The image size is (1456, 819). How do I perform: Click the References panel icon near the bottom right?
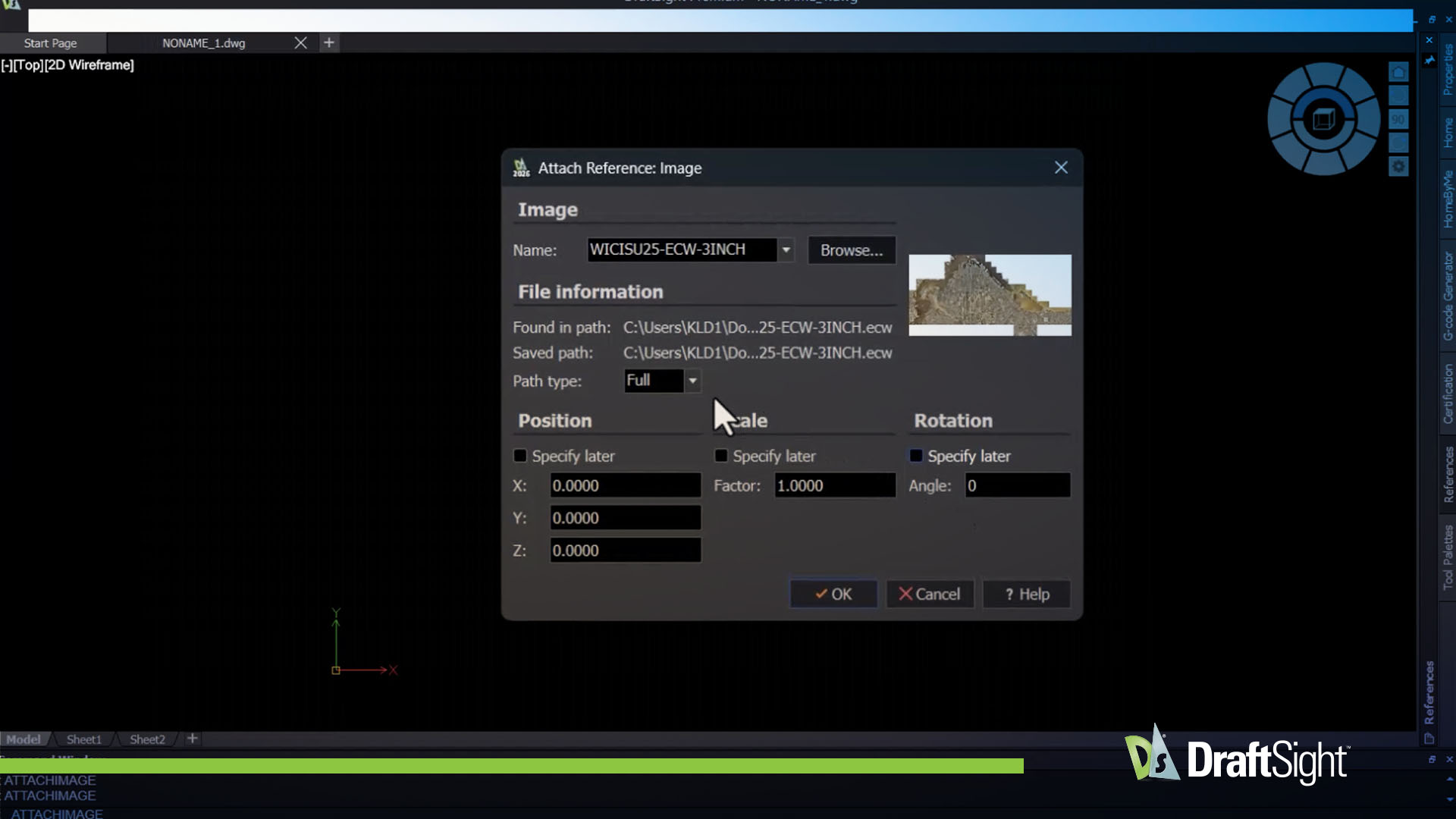coord(1429,739)
